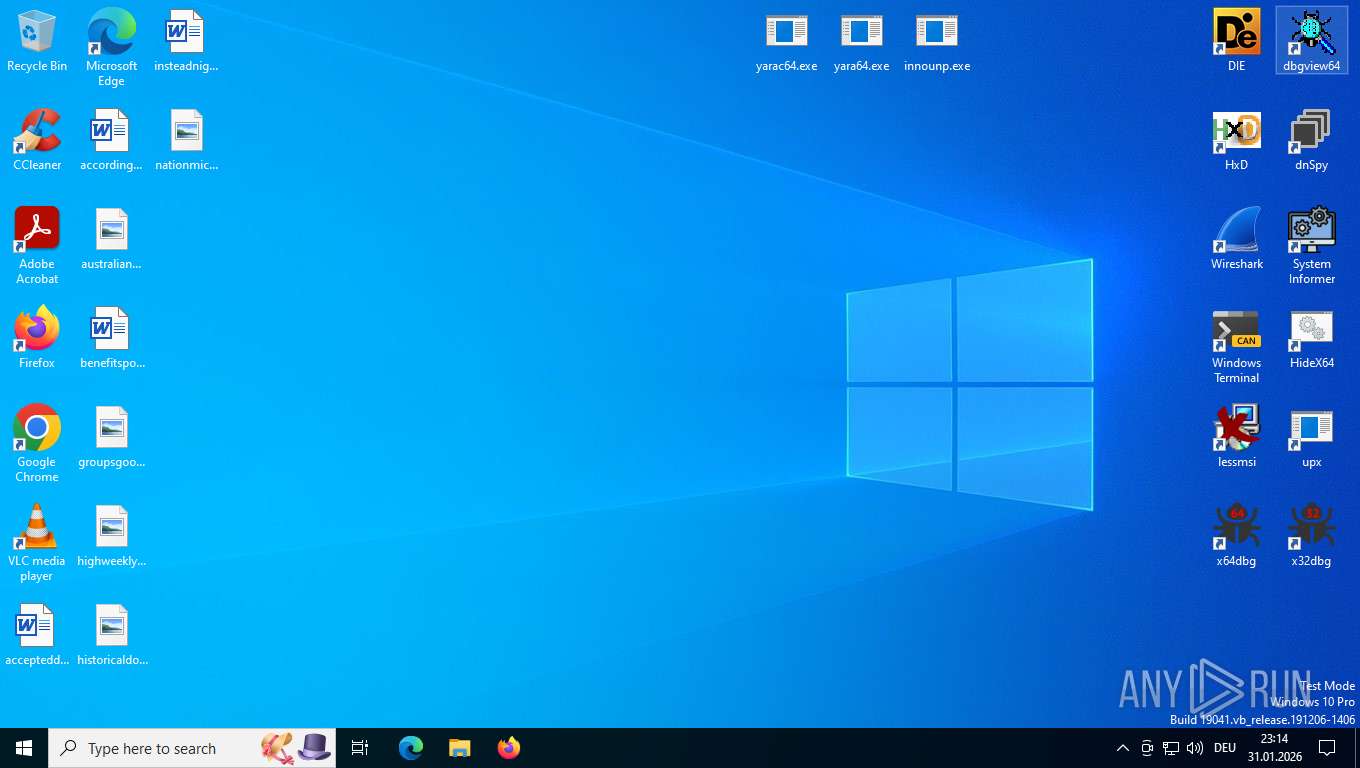Open CCleaner desktop shortcut

click(37, 140)
